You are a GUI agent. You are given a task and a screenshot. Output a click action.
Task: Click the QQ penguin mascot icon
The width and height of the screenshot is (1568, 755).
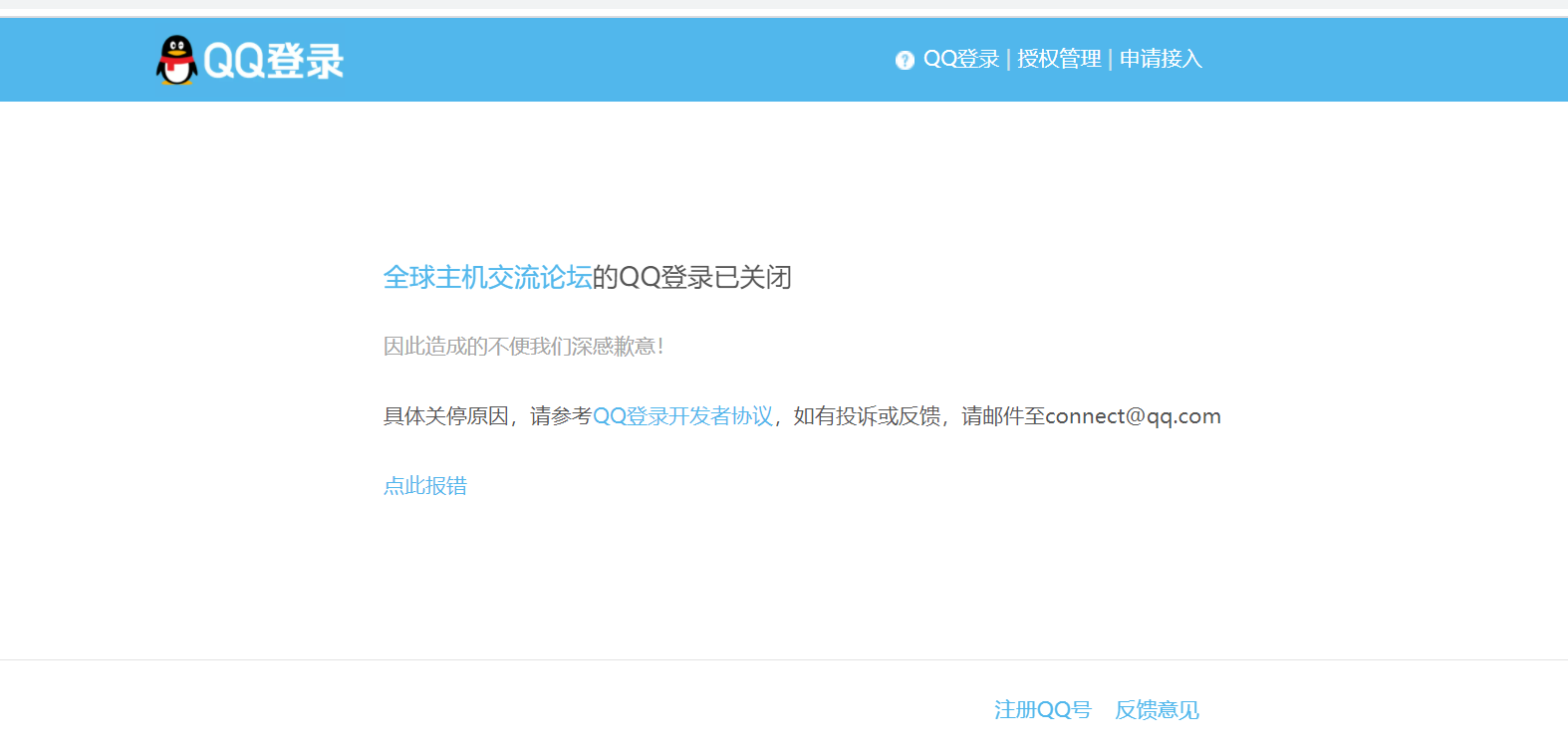[x=176, y=61]
